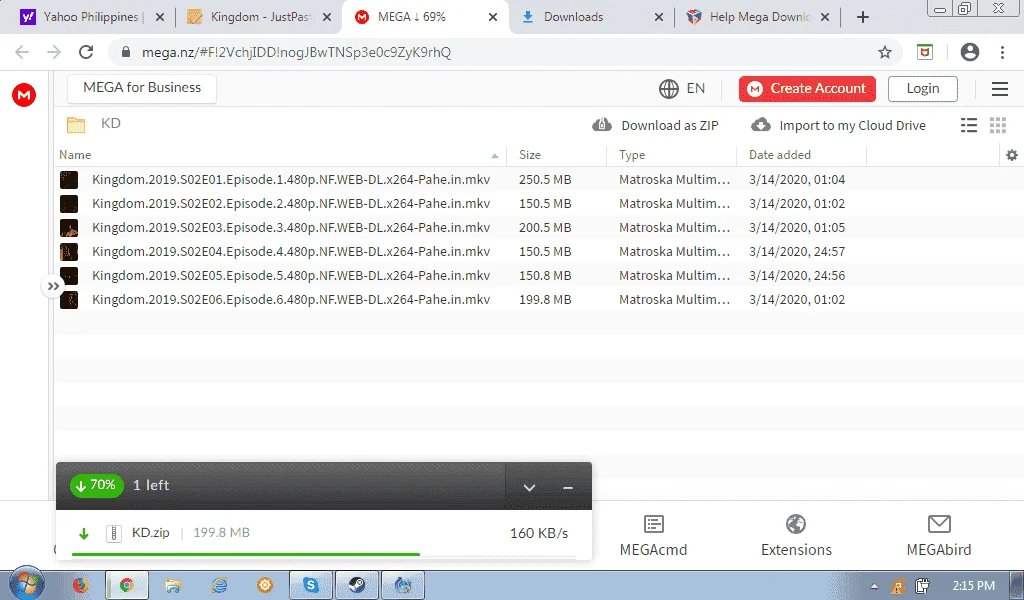Sort by Type column header
1024x600 pixels.
(x=632, y=155)
